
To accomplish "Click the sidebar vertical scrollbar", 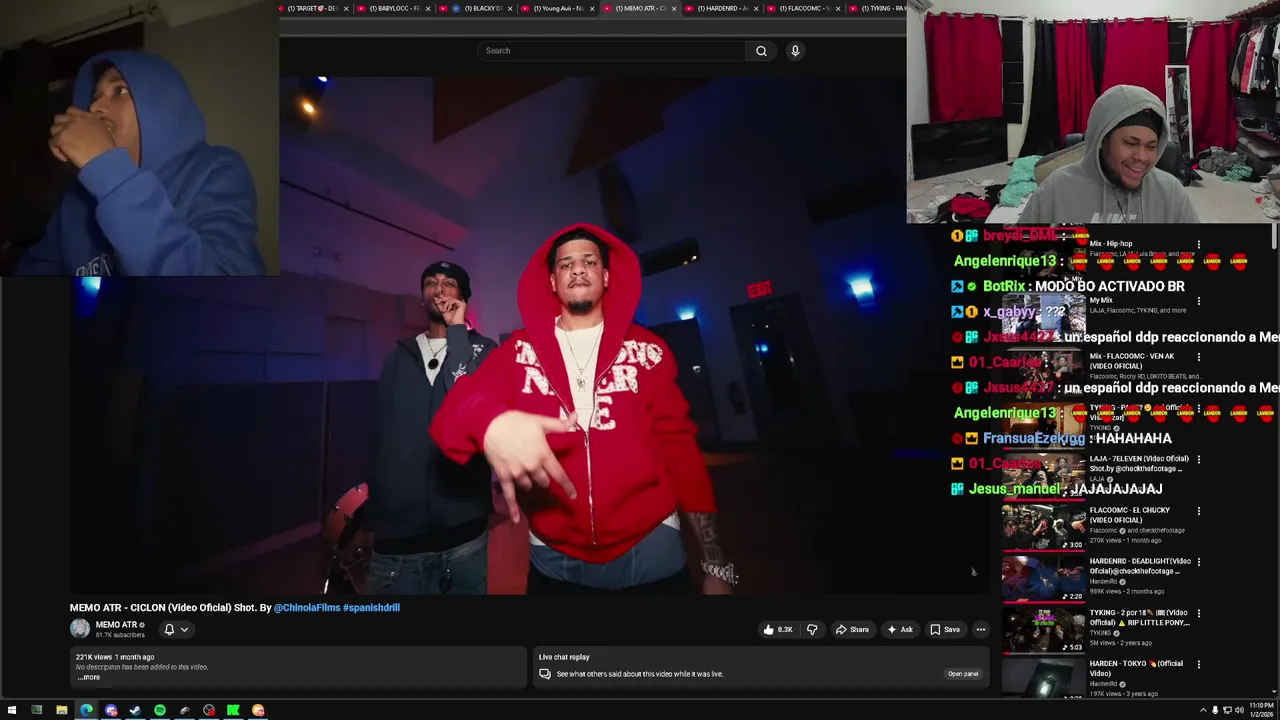I will click(x=1274, y=238).
